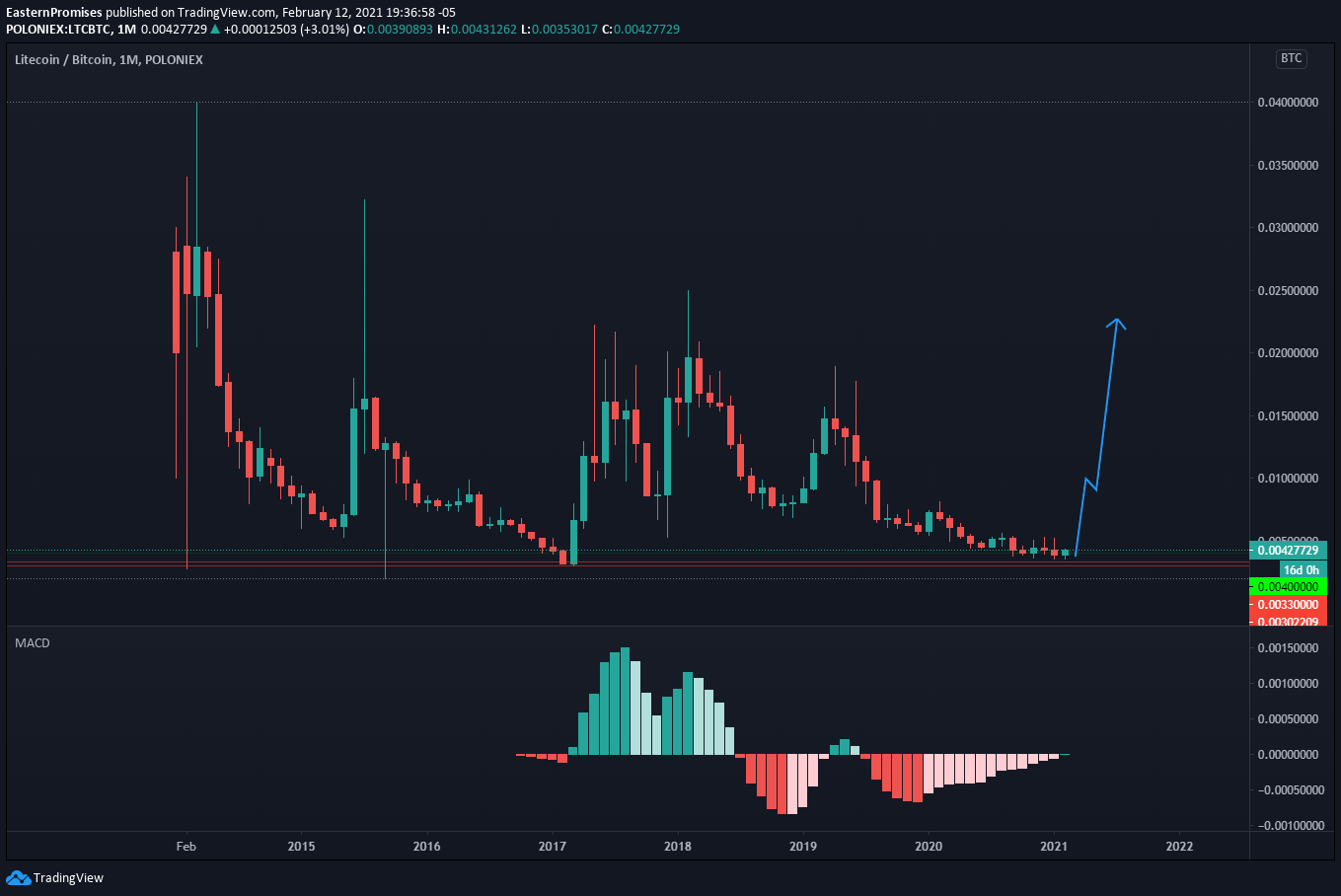Click the red 0.00330000 price label

pyautogui.click(x=1288, y=605)
